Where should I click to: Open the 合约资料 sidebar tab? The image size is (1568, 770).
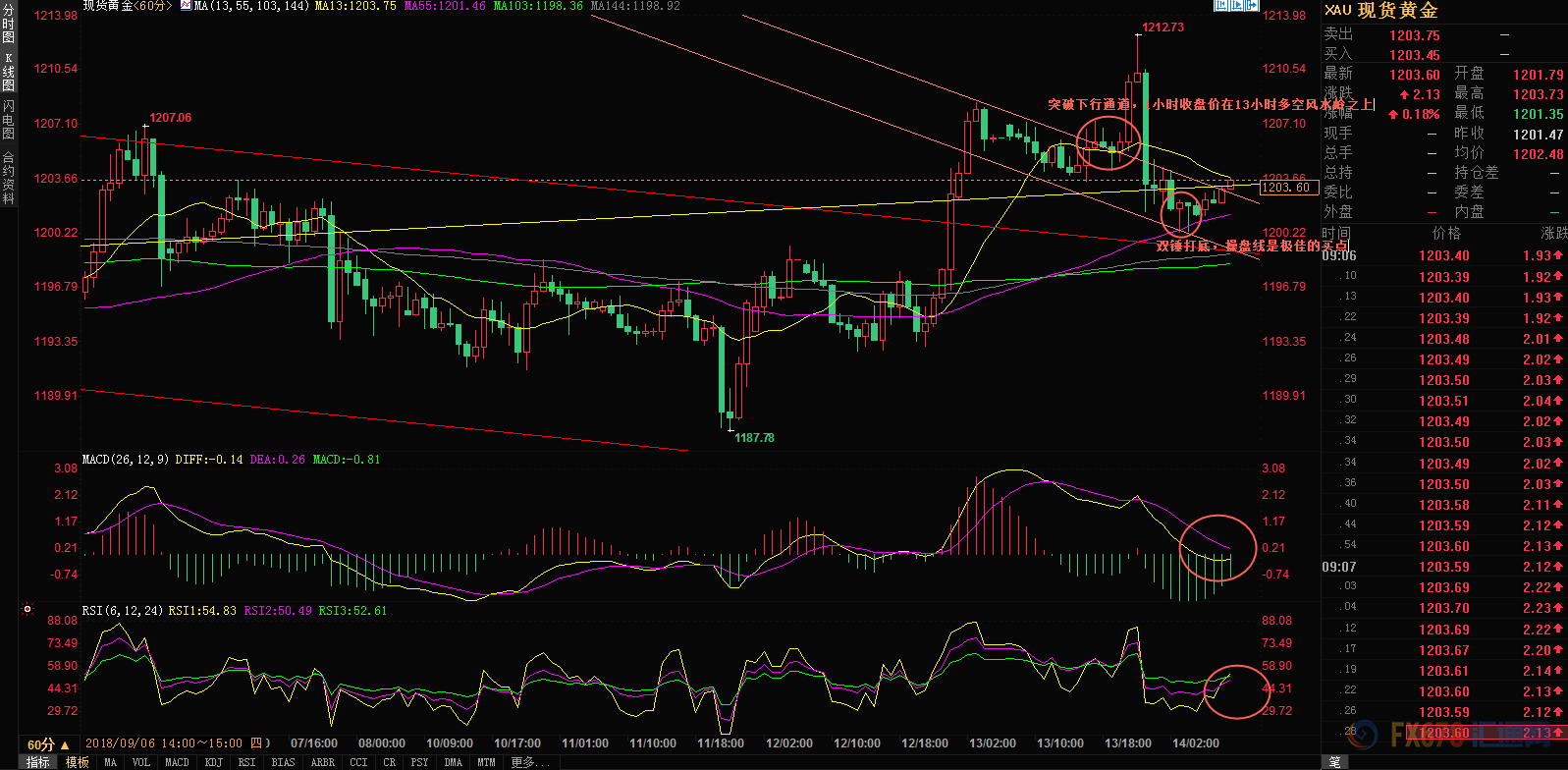pyautogui.click(x=9, y=177)
